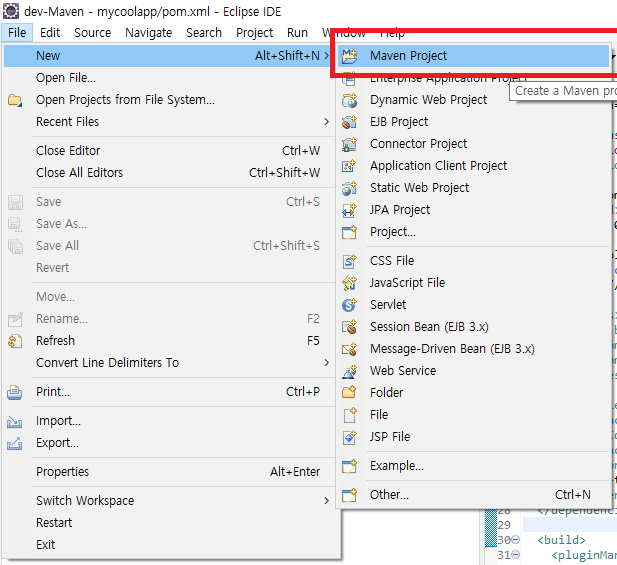Screen dimensions: 617x565
Task: Click the Export icon in the File menu
Action: [x=15, y=443]
